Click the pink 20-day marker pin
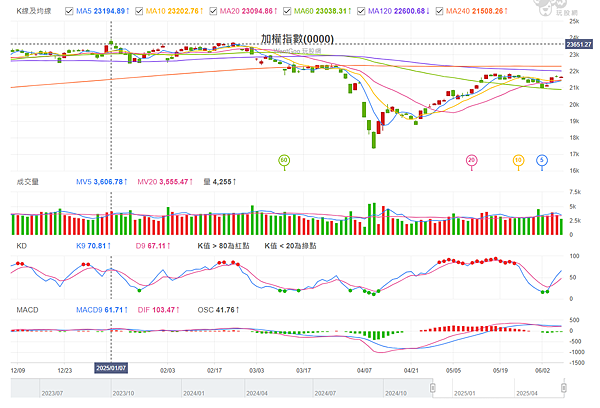Image resolution: width=600 pixels, height=408 pixels. [x=471, y=161]
